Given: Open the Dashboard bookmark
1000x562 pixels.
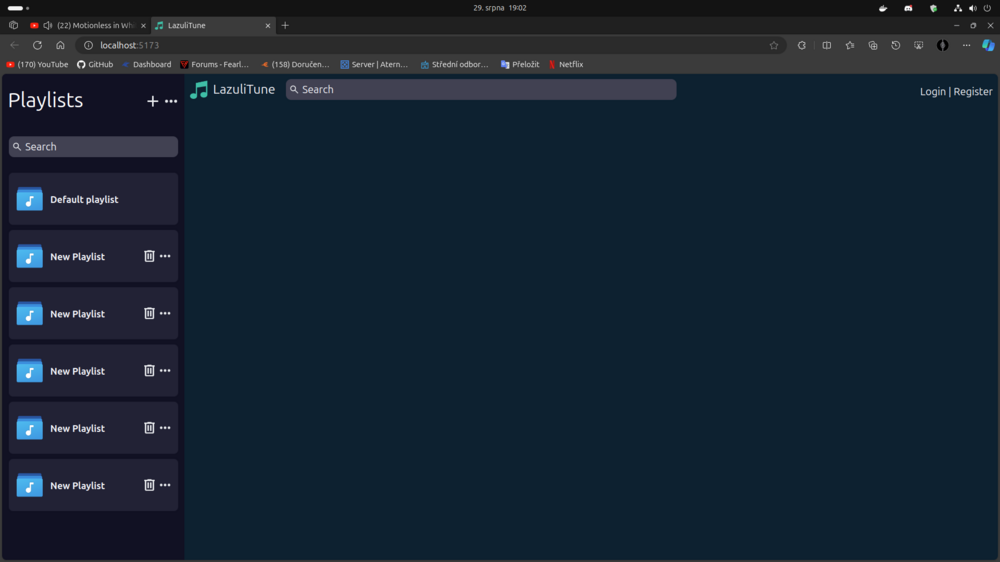Looking at the screenshot, I should (147, 64).
